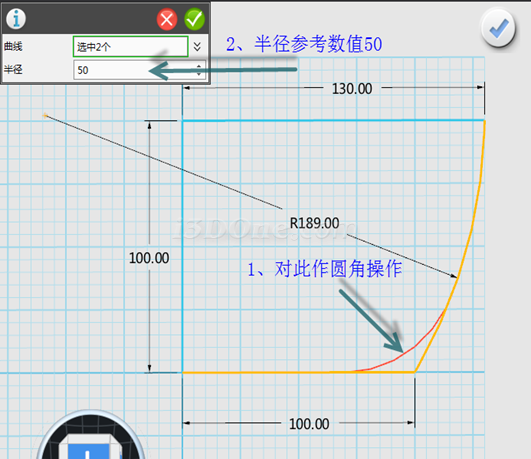Select the 130.00 horizontal dimension label
This screenshot has height=459, width=531.
[x=352, y=89]
